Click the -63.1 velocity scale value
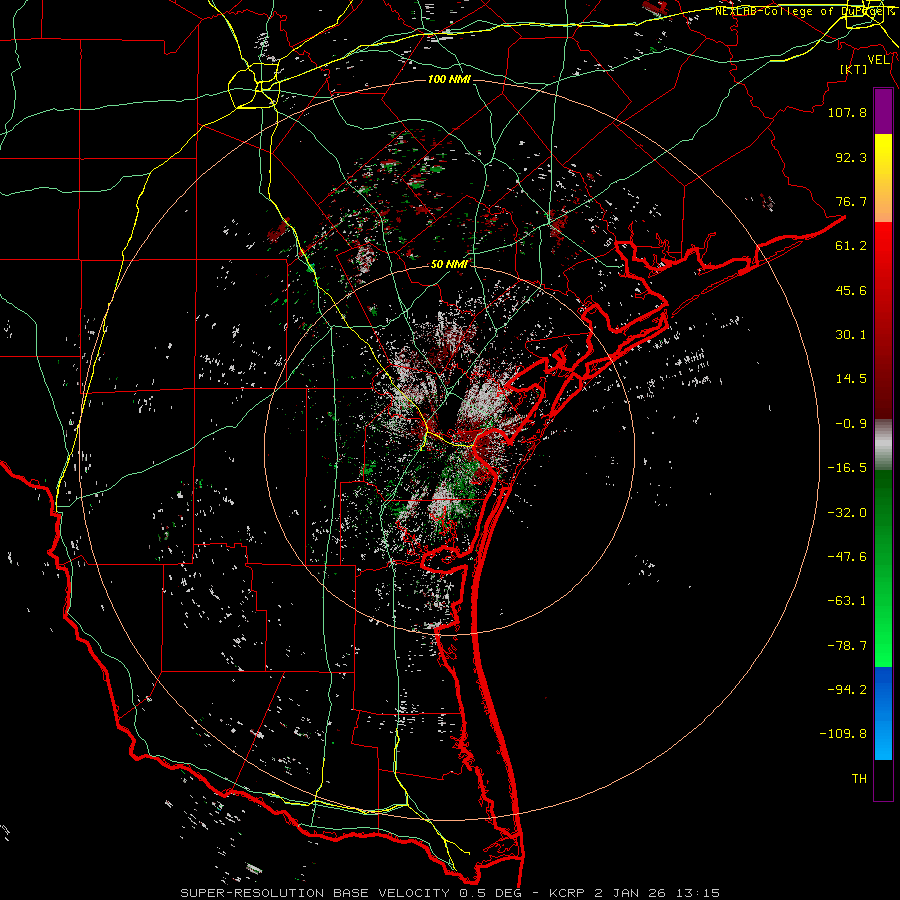 (847, 601)
